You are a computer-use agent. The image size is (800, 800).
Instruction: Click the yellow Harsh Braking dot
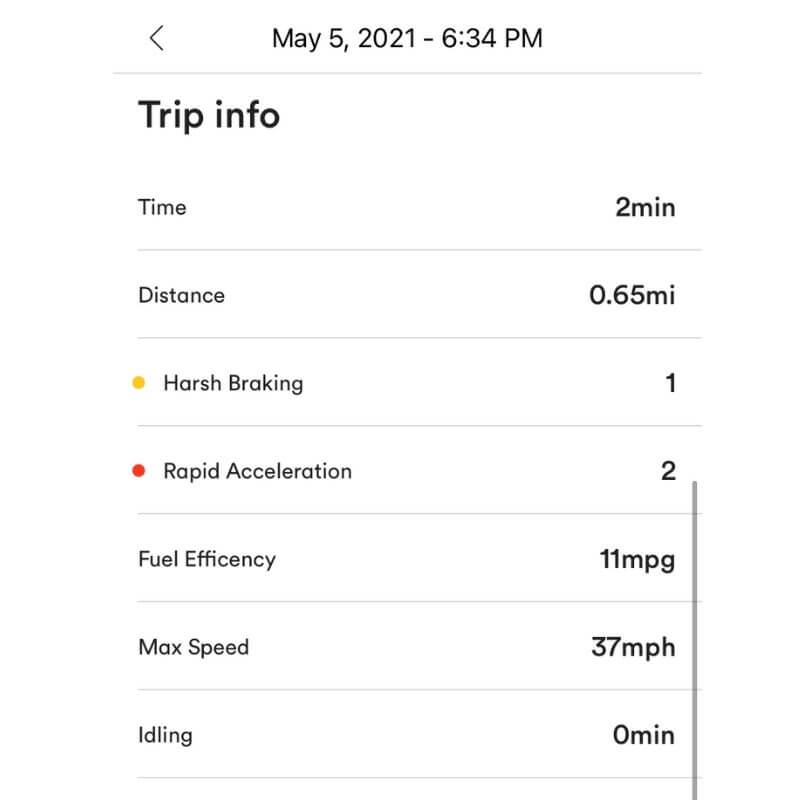(x=139, y=383)
